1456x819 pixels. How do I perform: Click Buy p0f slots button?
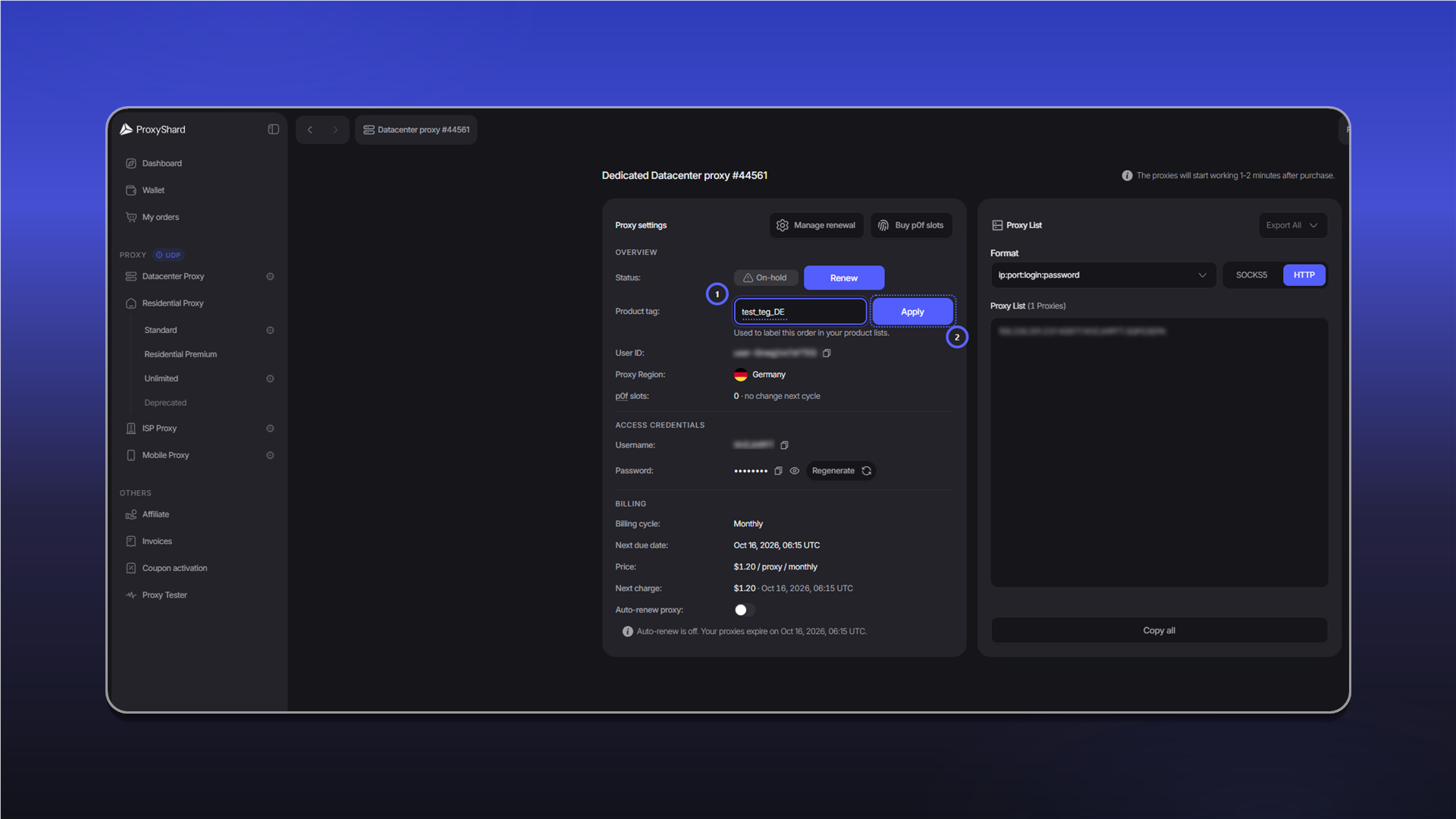click(911, 225)
